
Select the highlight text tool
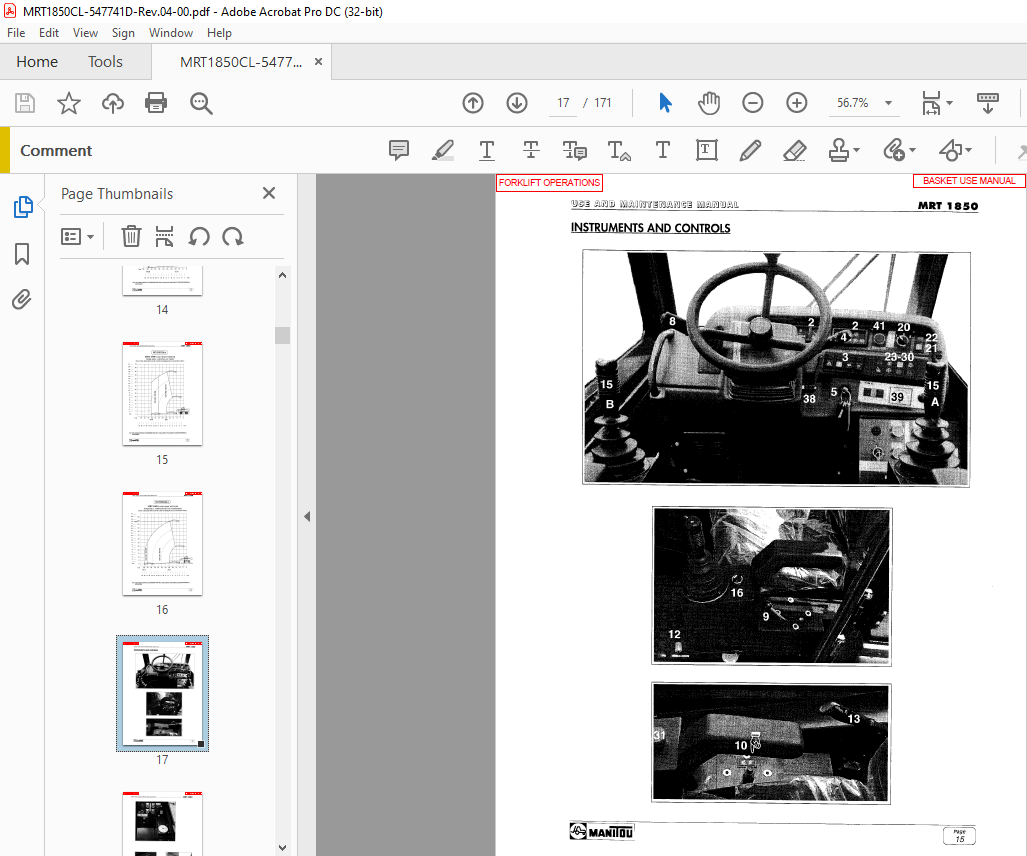pos(443,150)
